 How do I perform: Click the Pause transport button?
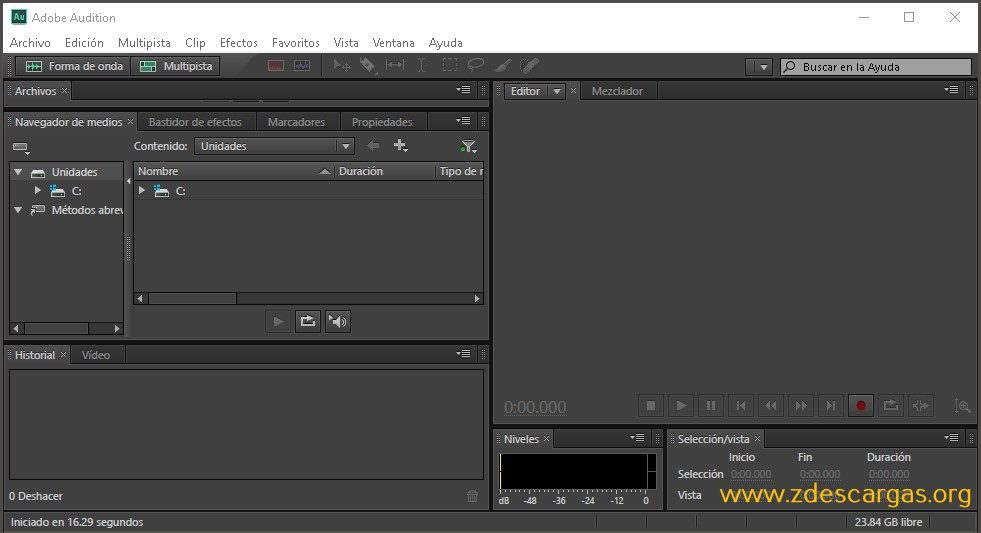[x=711, y=406]
